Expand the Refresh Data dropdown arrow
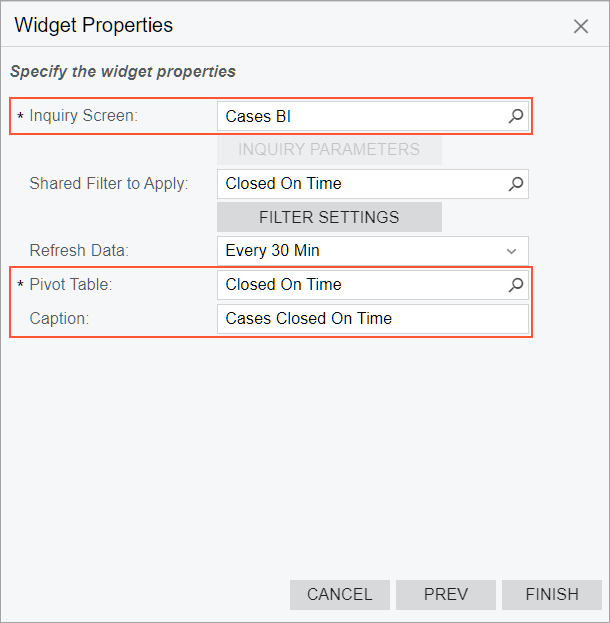The height and width of the screenshot is (623, 610). click(x=512, y=251)
